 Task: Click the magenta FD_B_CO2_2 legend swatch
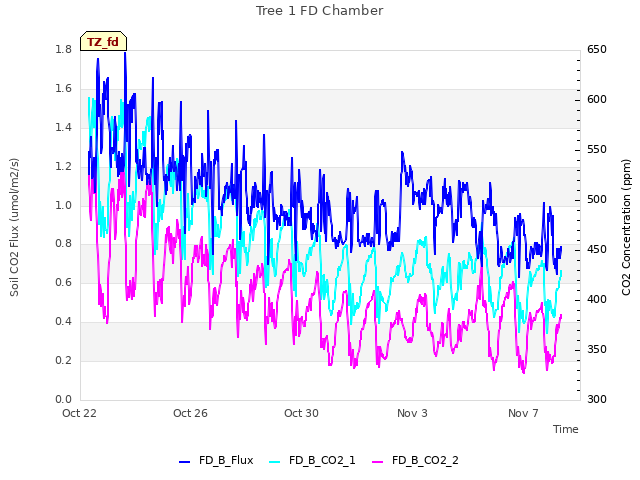(378, 462)
